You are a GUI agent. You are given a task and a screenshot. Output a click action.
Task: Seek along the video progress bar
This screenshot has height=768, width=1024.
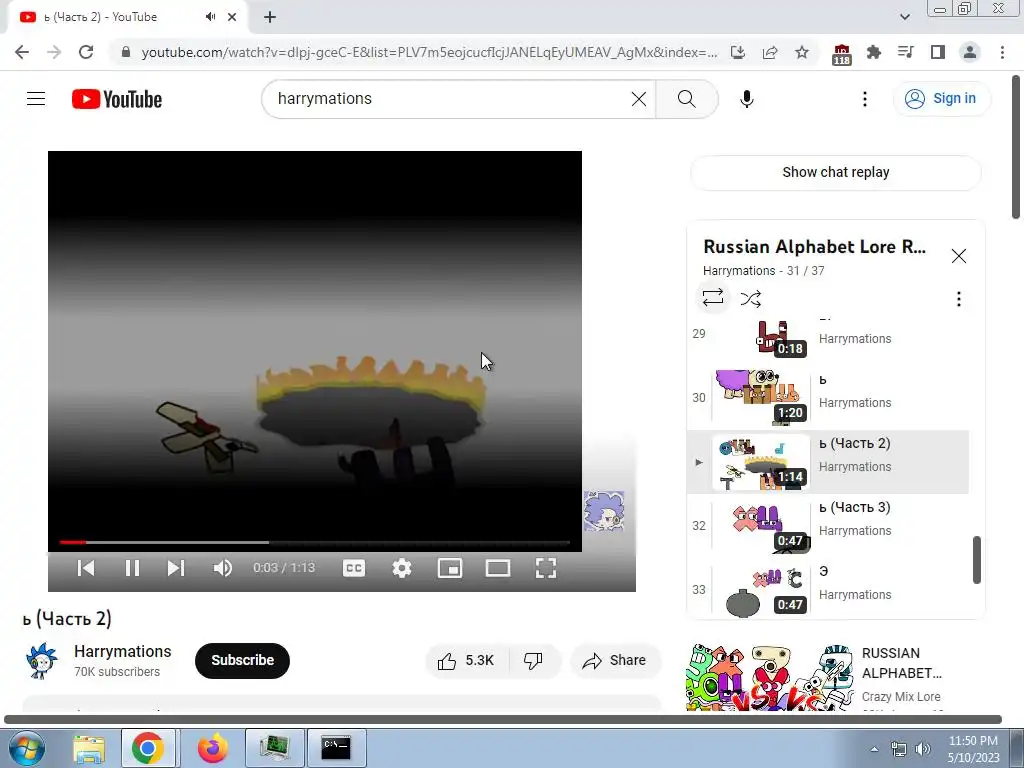tap(315, 542)
